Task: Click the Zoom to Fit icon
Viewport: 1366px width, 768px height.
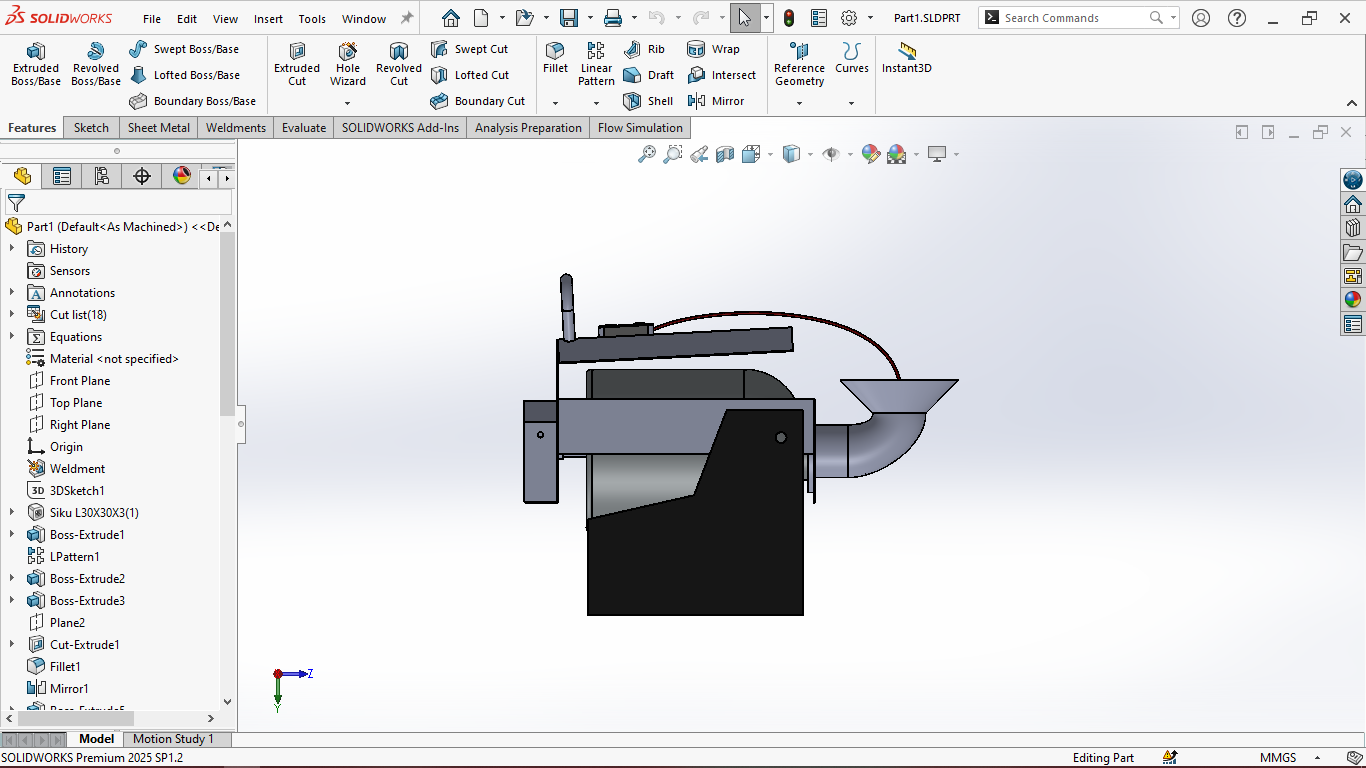Action: 647,154
